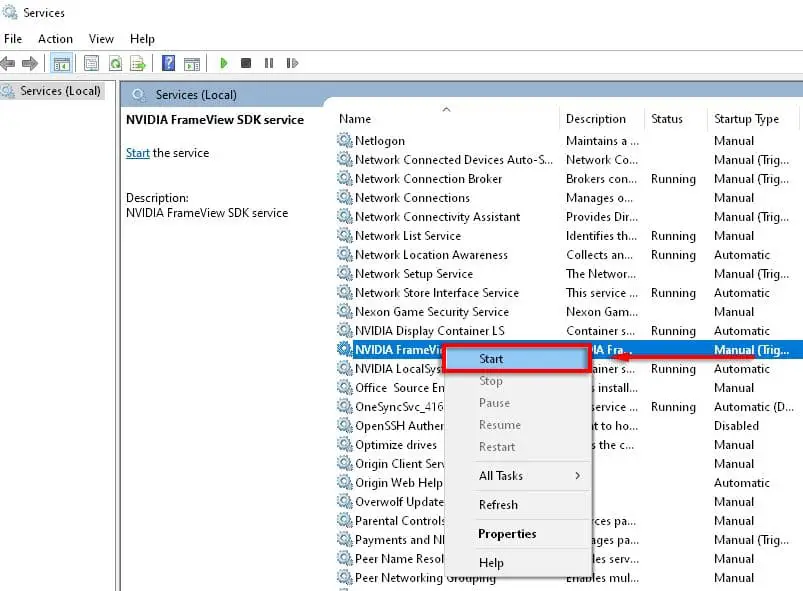Open the View menu in menu bar
Viewport: 803px width, 591px height.
pos(101,39)
